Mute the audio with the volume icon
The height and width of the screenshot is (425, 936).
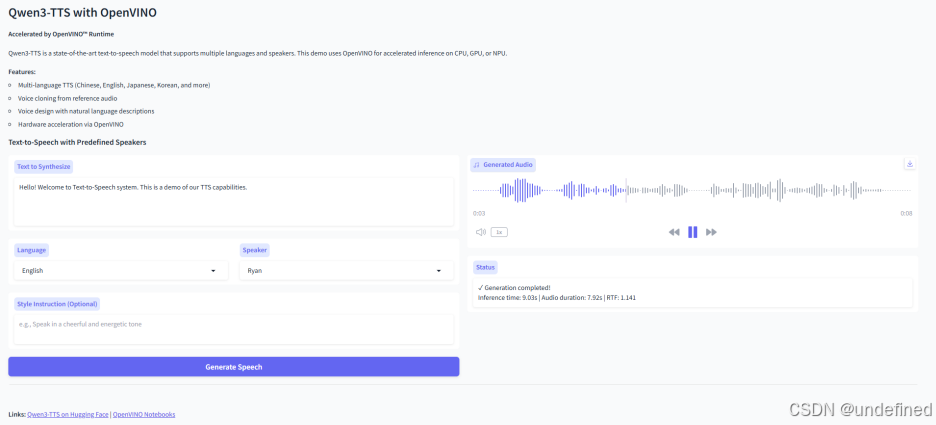[481, 232]
